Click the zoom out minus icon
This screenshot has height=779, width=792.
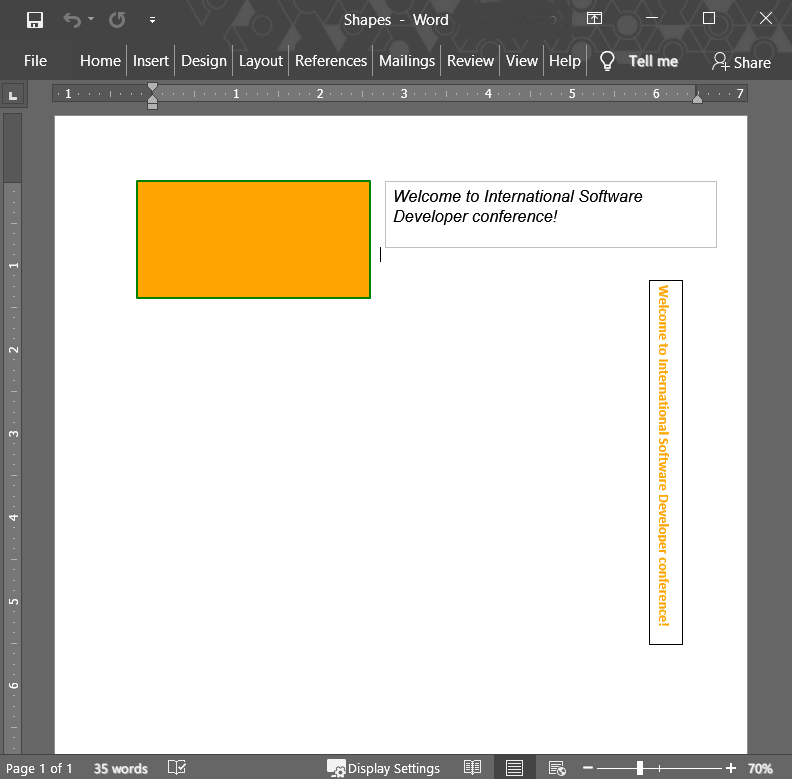click(x=588, y=768)
